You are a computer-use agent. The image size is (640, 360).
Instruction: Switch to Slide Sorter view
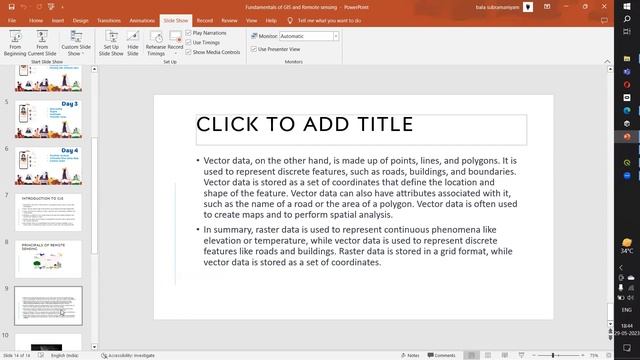pyautogui.click(x=488, y=356)
